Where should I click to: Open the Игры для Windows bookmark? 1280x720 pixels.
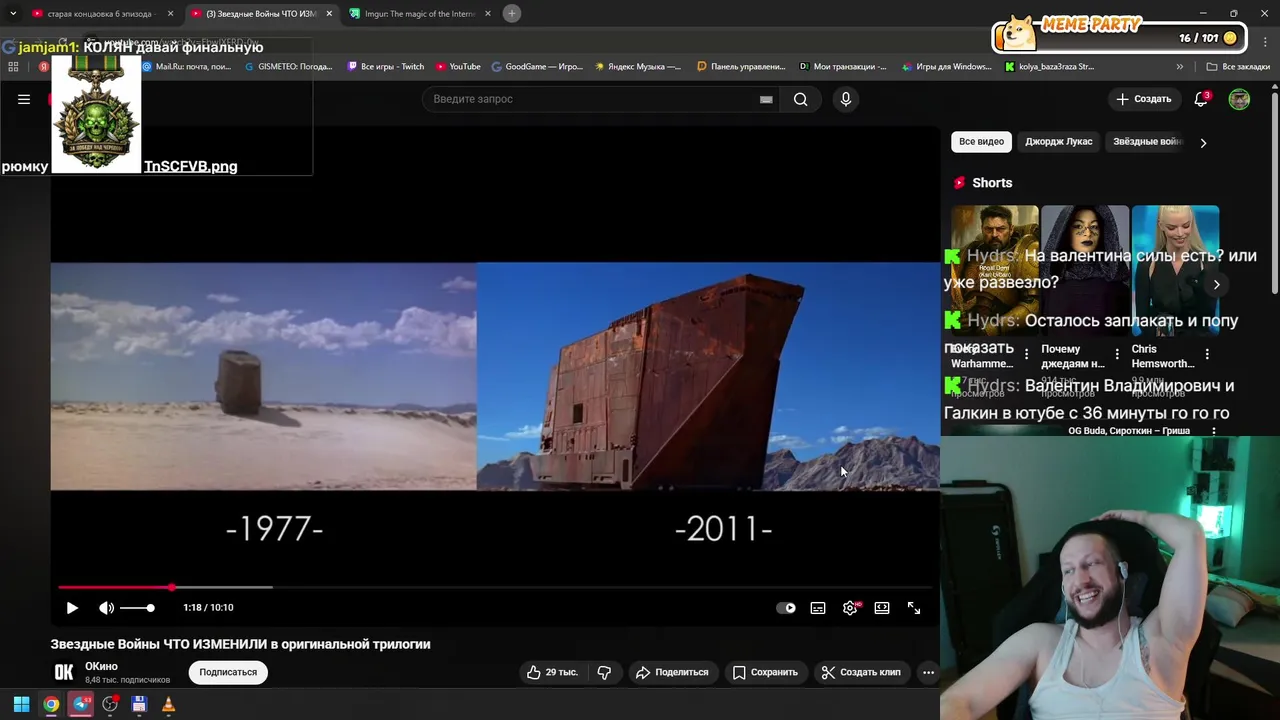(x=946, y=67)
